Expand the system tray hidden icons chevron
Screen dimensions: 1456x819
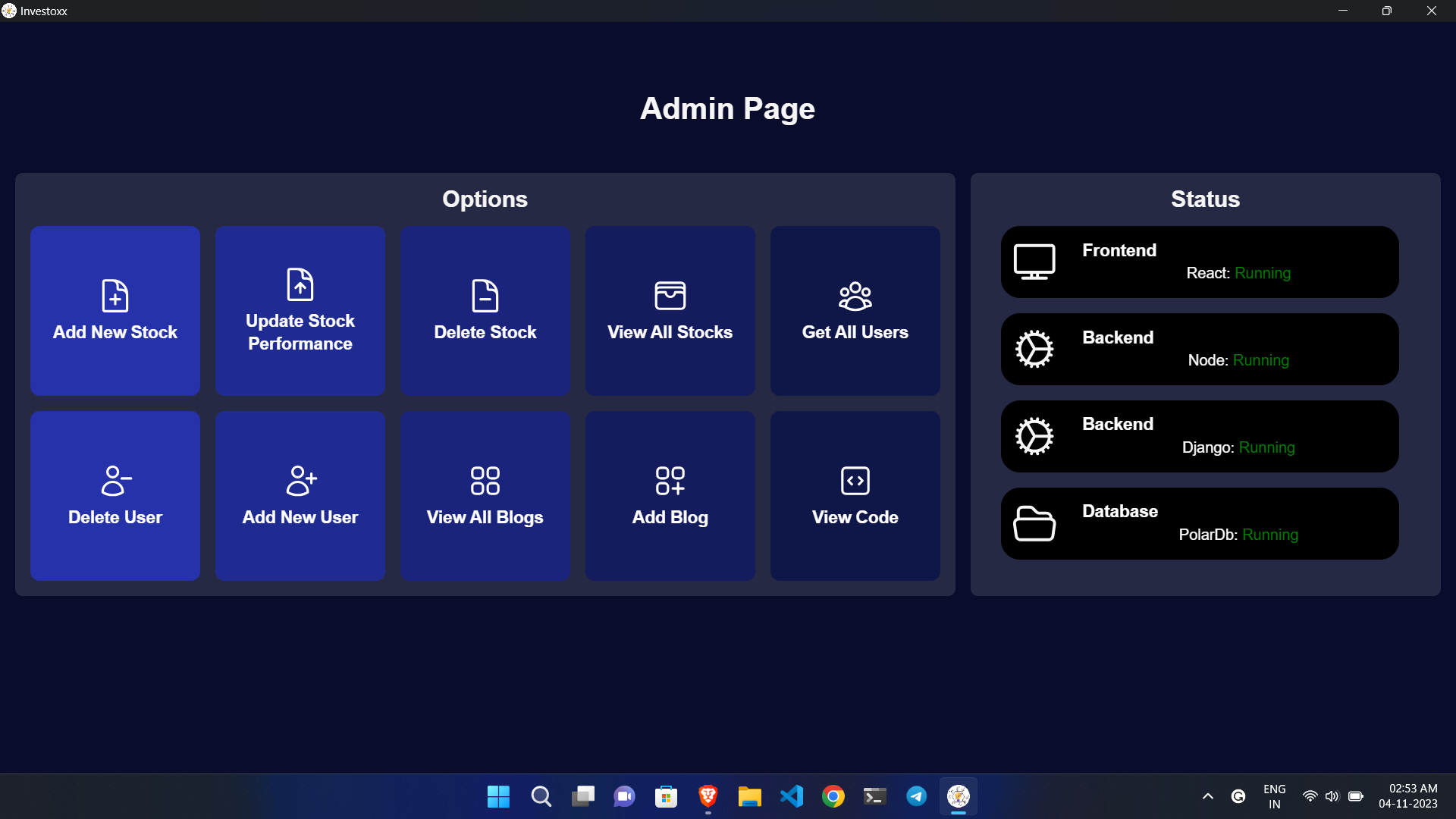pyautogui.click(x=1208, y=796)
